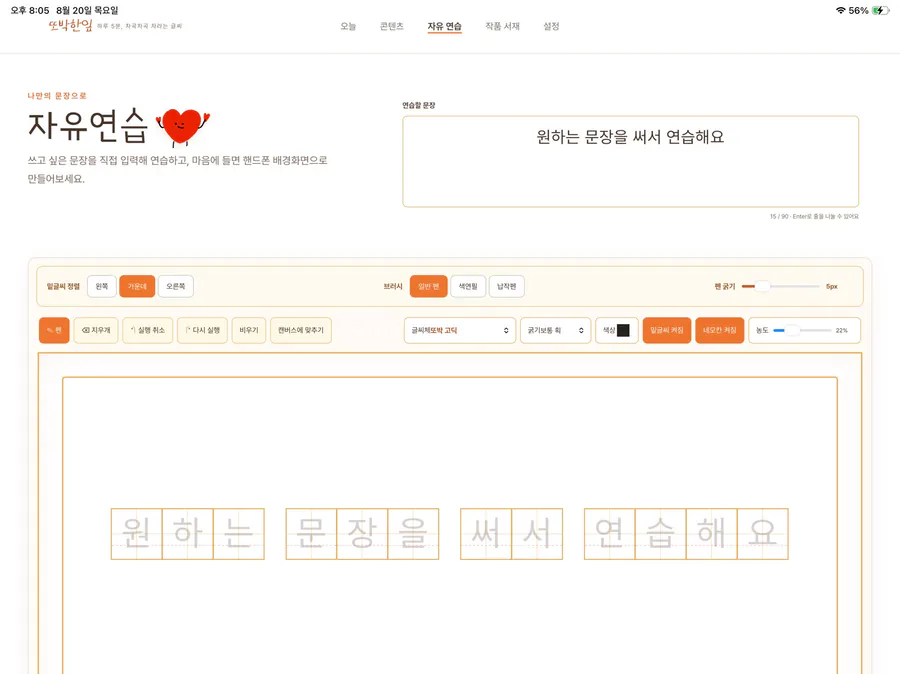The height and width of the screenshot is (674, 900).
Task: Tap the 문 practice cell
Action: point(311,533)
